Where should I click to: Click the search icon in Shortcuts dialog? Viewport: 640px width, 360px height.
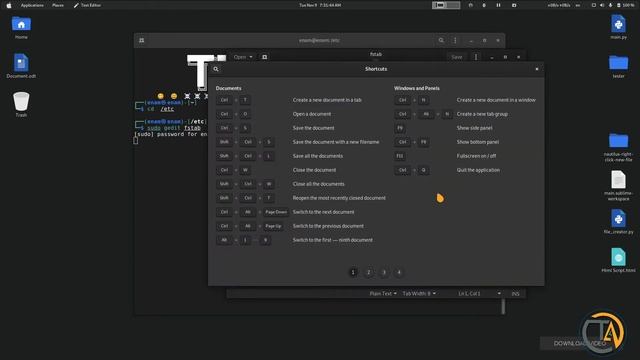[216, 69]
